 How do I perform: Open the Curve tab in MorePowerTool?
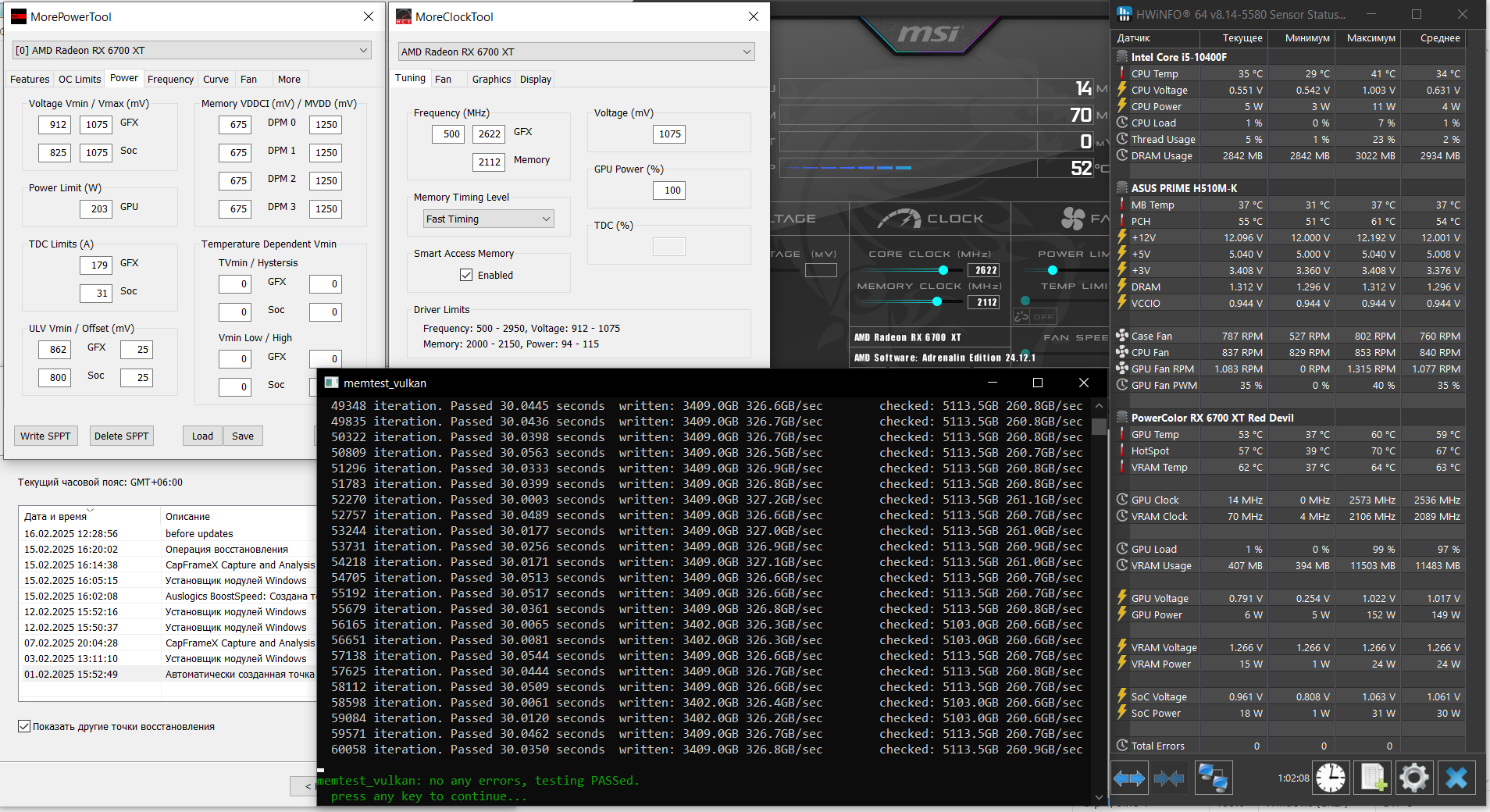coord(216,79)
